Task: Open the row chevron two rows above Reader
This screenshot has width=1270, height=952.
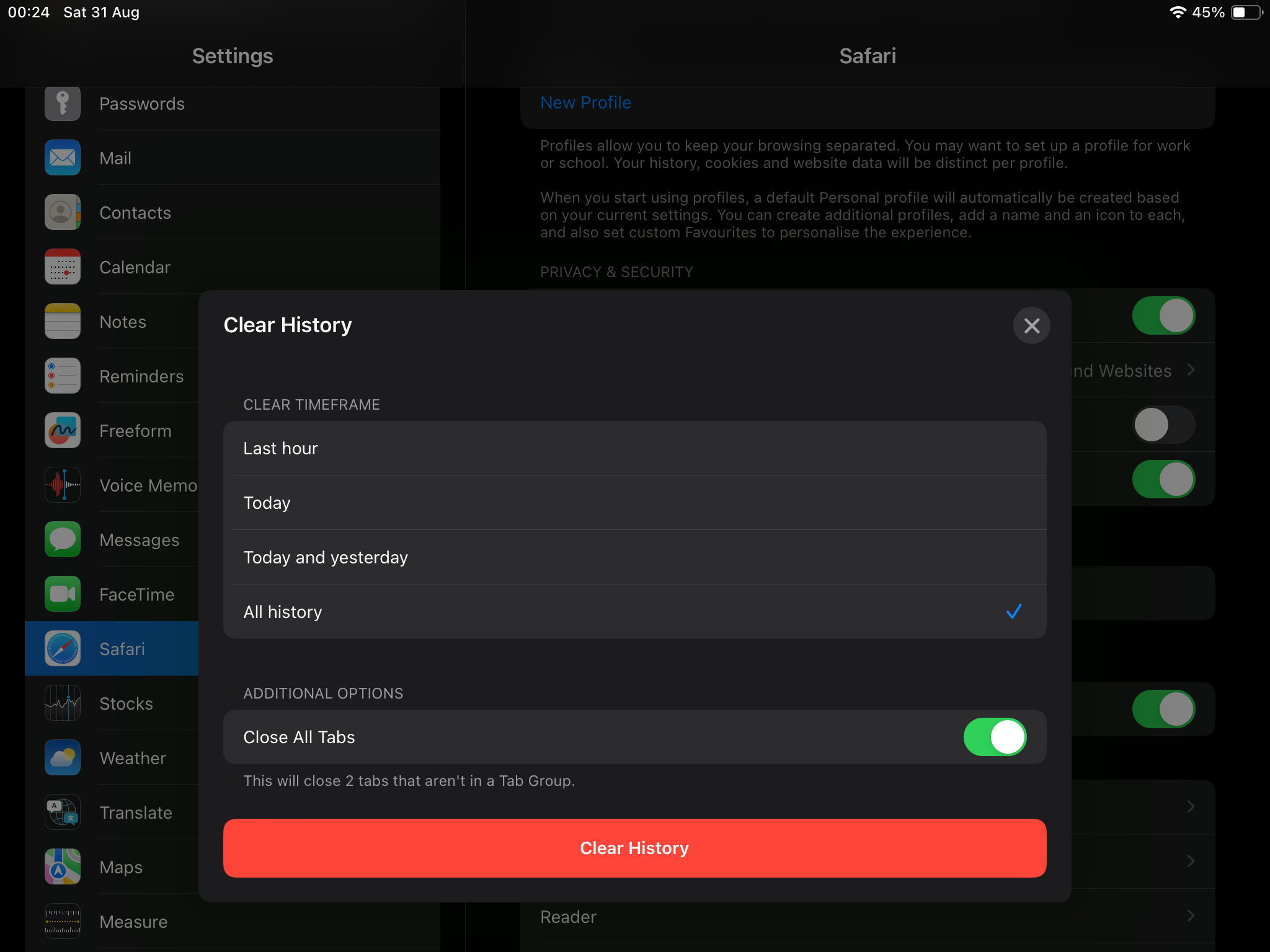Action: [x=1191, y=806]
